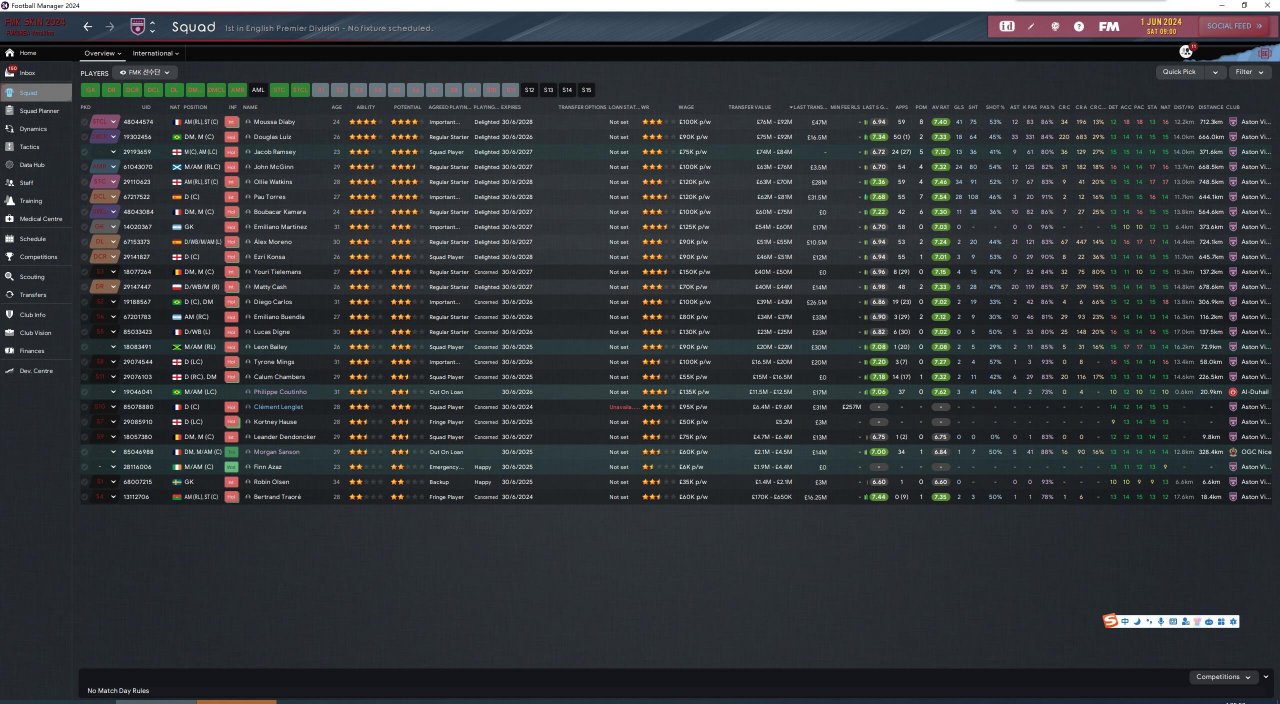Tick the selection circle for Moussa Diaby
Viewport: 1280px width, 704px height.
coord(85,122)
